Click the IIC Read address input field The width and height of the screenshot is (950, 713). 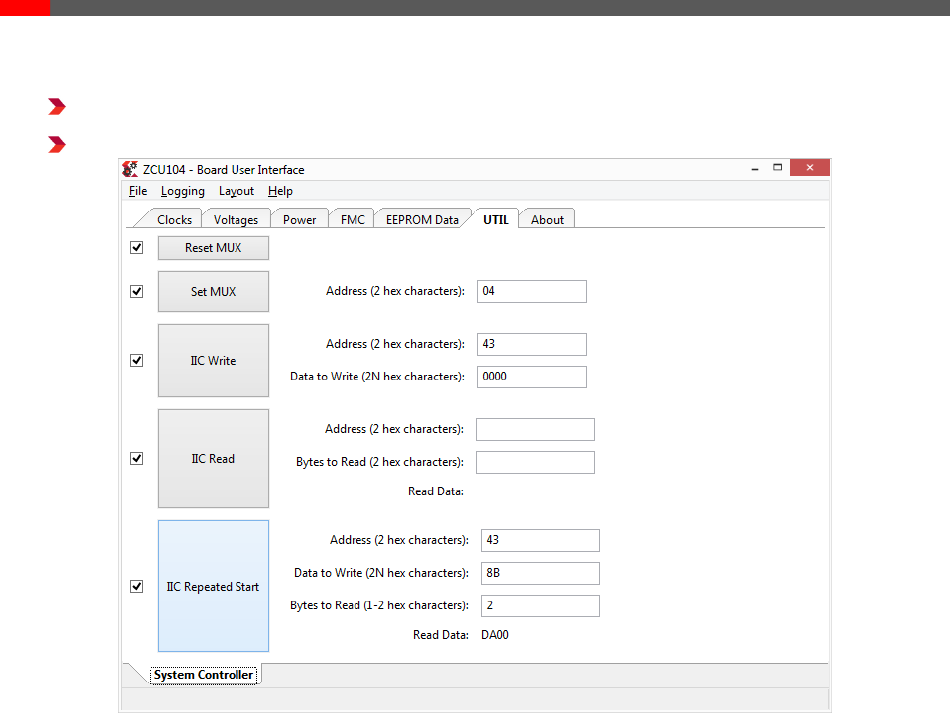click(x=535, y=429)
